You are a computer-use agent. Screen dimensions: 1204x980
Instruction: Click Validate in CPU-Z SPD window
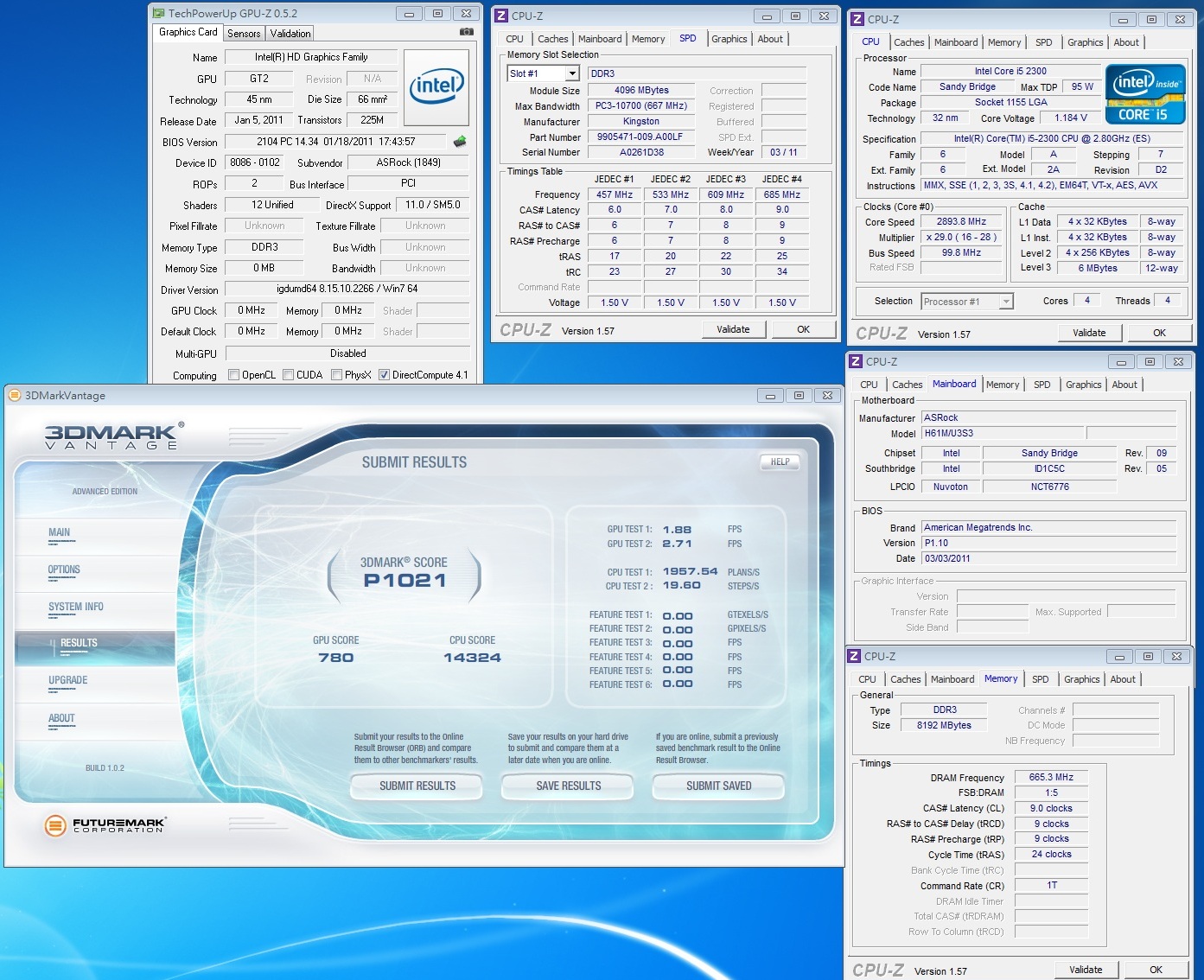733,329
